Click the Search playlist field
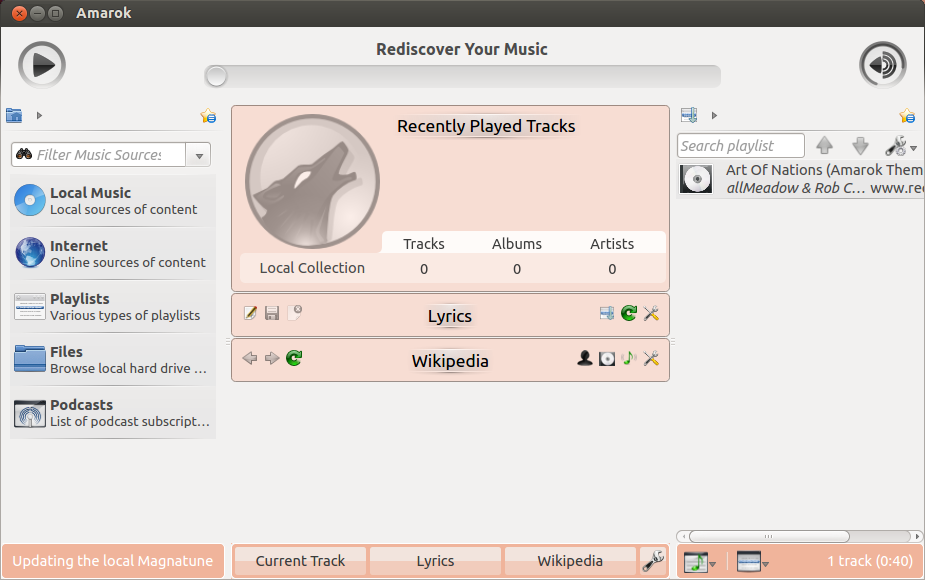The image size is (925, 580). coord(741,146)
